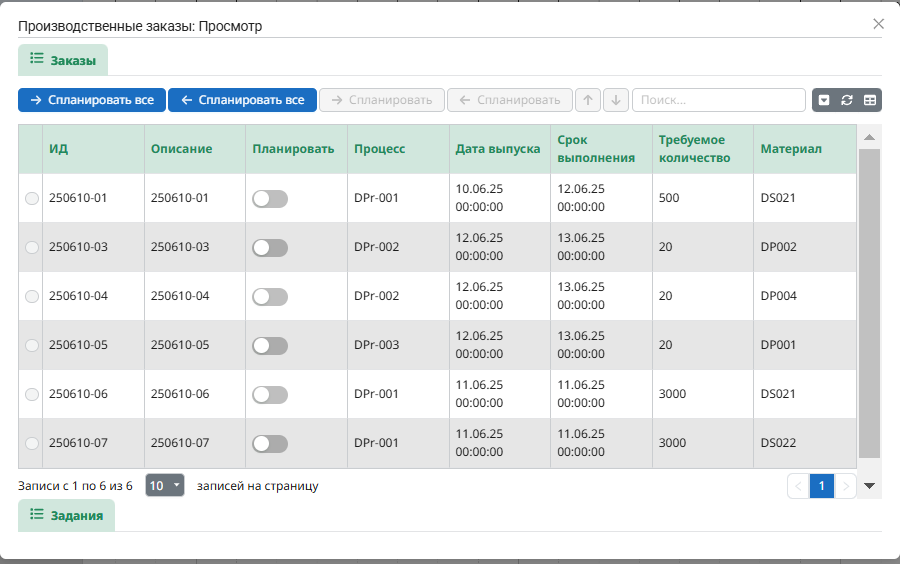The image size is (900, 564).
Task: Go to the previous page arrow
Action: 798,486
